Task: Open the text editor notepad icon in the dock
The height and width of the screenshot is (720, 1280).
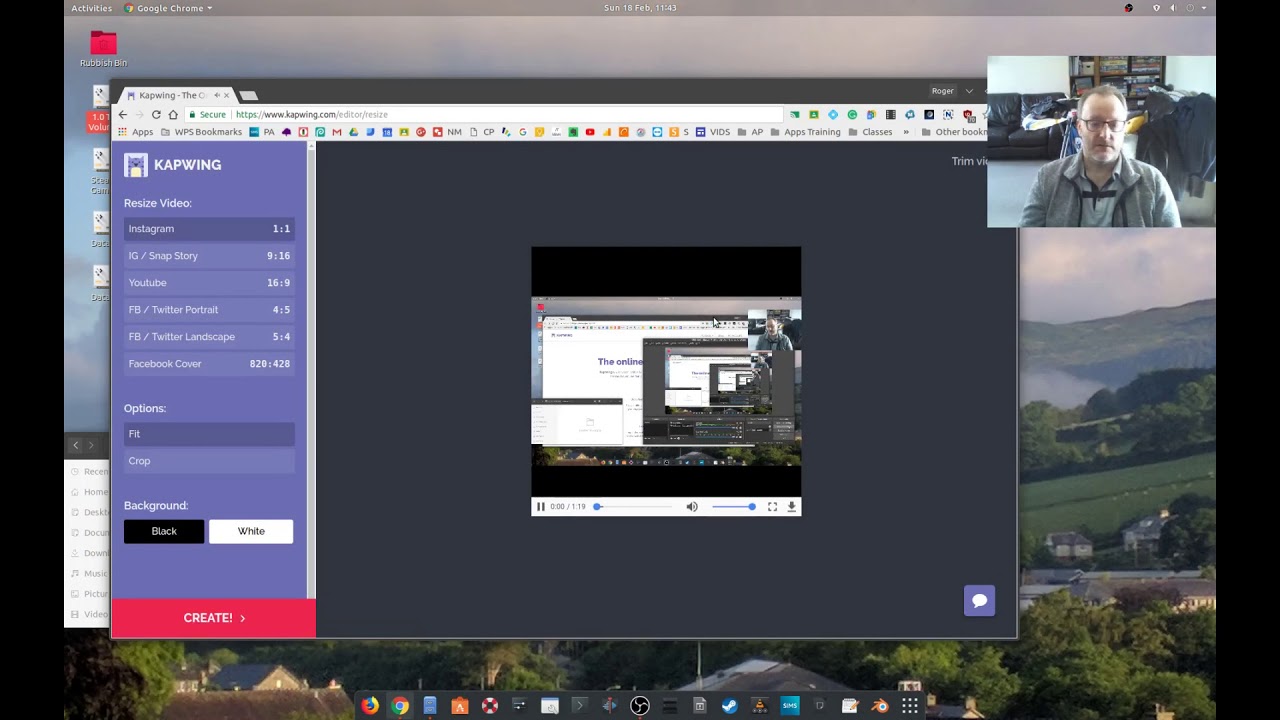Action: (x=850, y=706)
